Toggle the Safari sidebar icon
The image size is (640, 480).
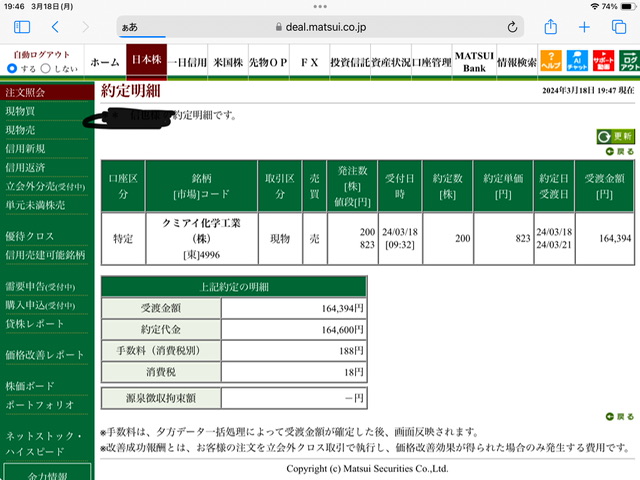(x=22, y=27)
